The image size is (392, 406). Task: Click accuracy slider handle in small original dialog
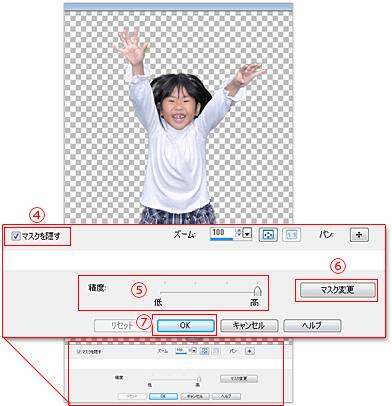(x=199, y=379)
